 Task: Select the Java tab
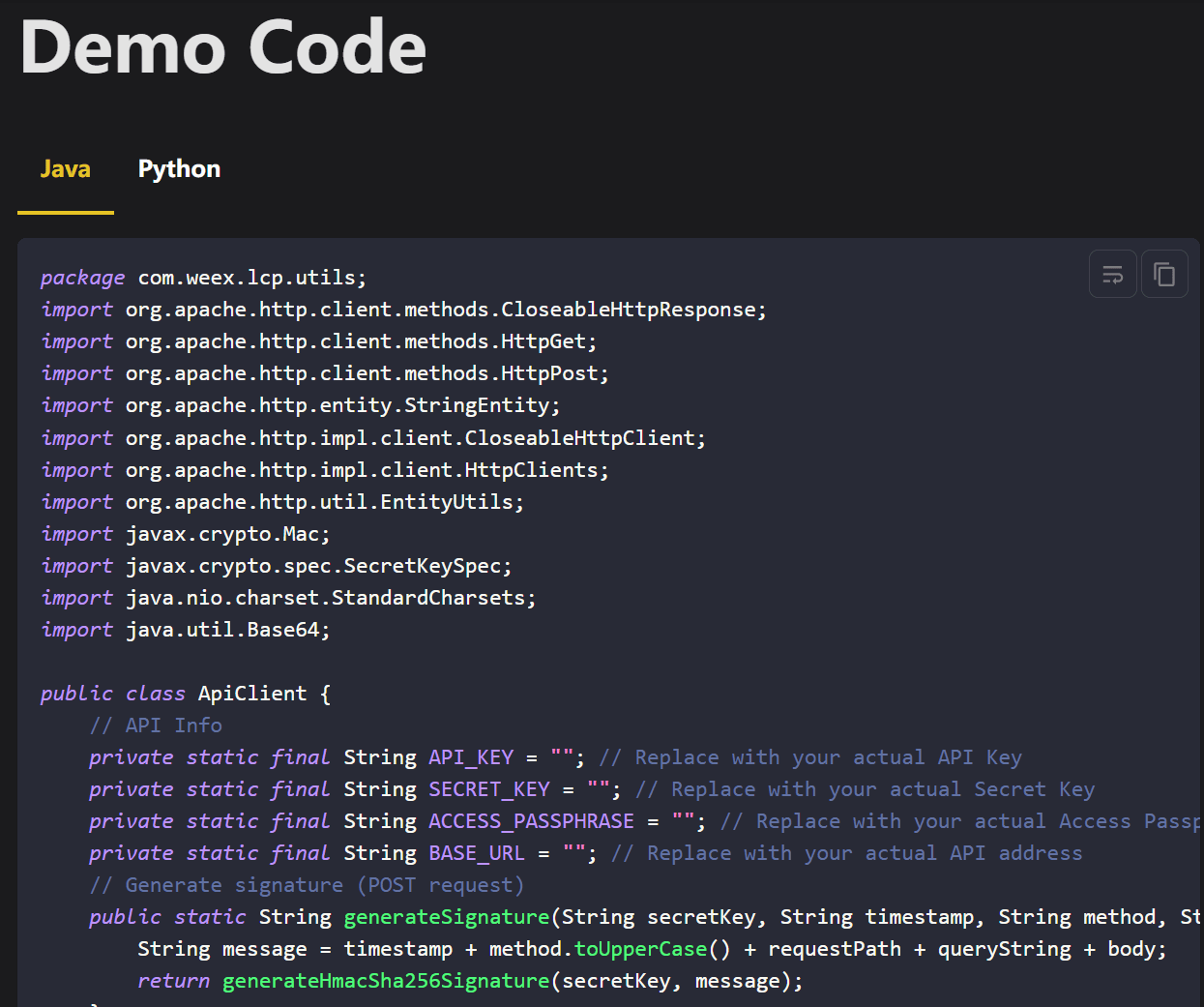[66, 169]
